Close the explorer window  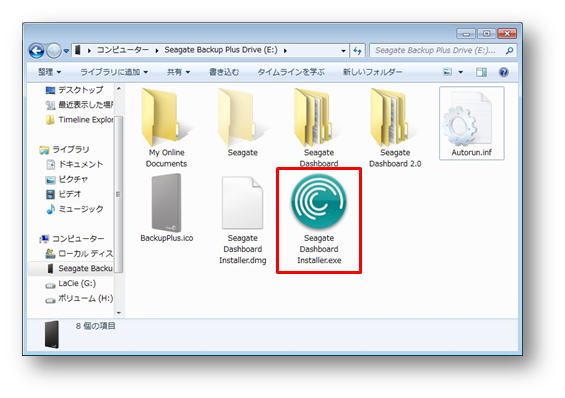507,34
